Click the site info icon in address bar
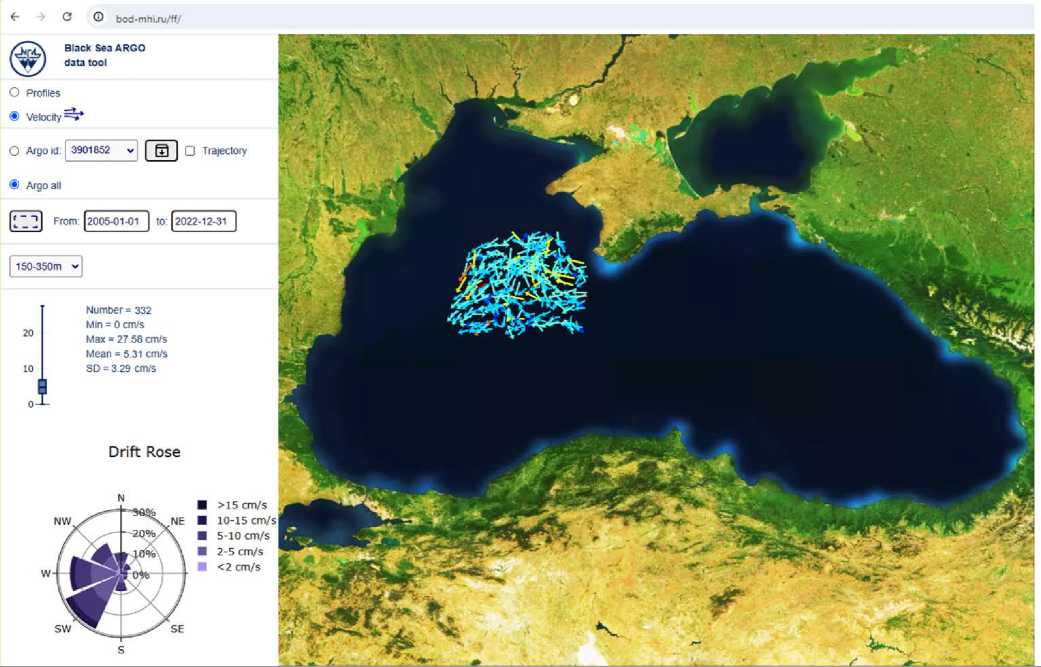 click(98, 18)
